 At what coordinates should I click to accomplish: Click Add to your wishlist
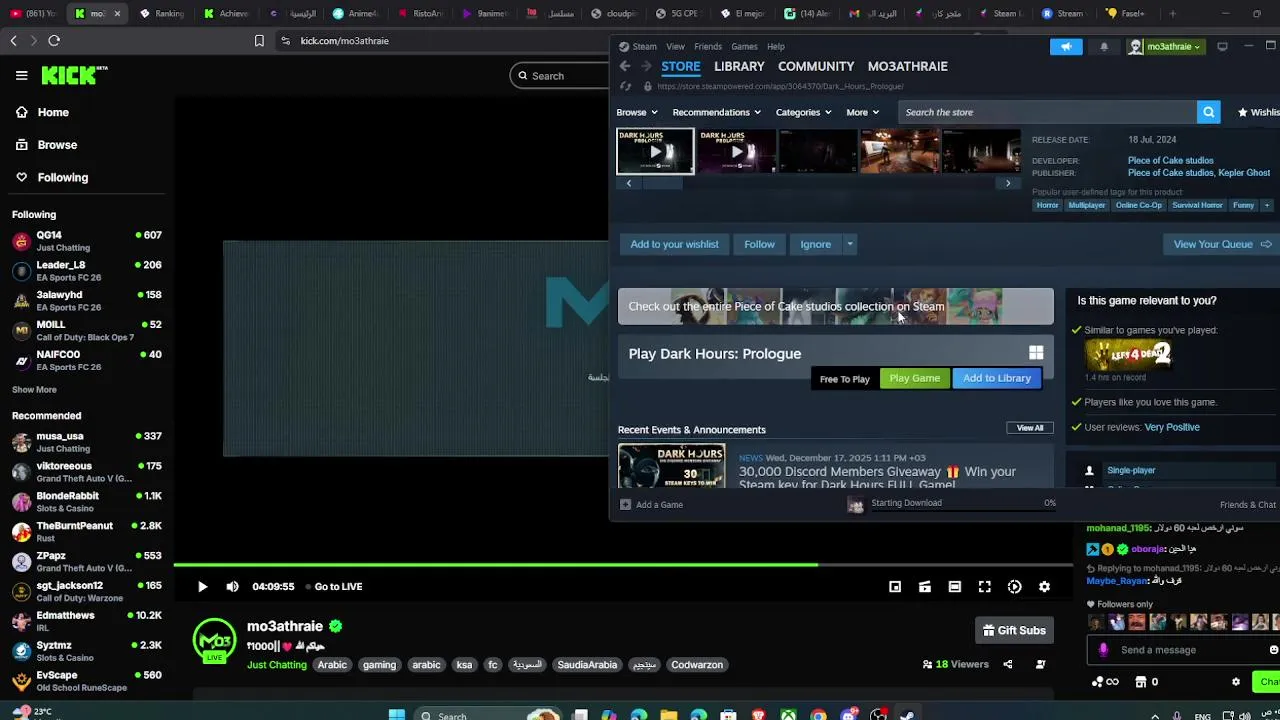tap(674, 244)
